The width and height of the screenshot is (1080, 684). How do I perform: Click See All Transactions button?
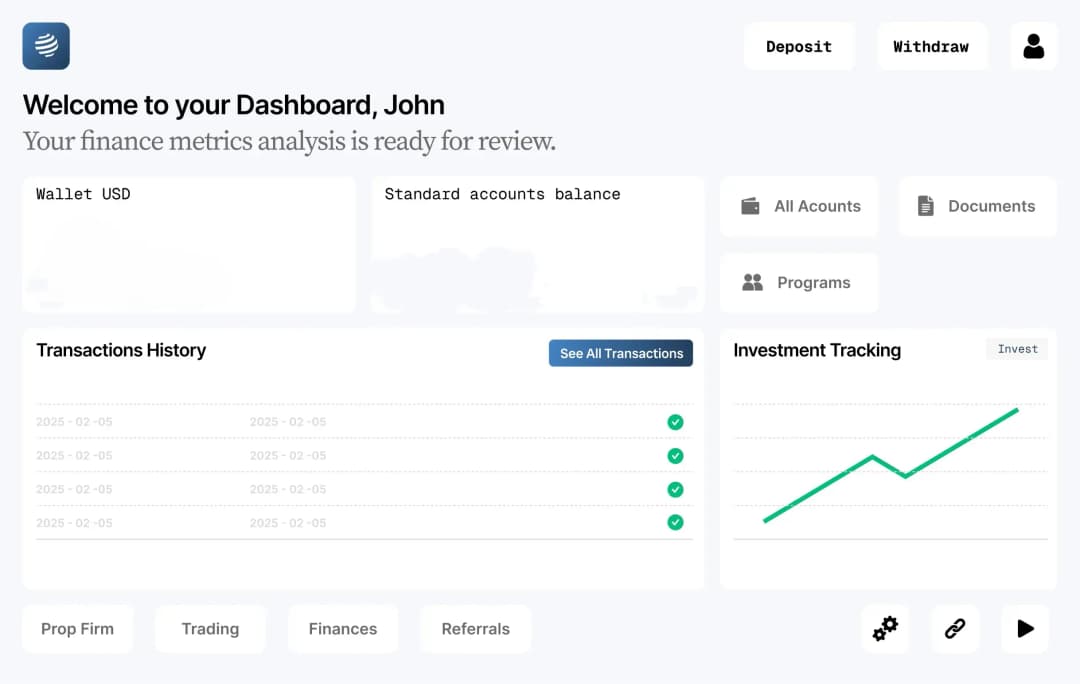(620, 353)
